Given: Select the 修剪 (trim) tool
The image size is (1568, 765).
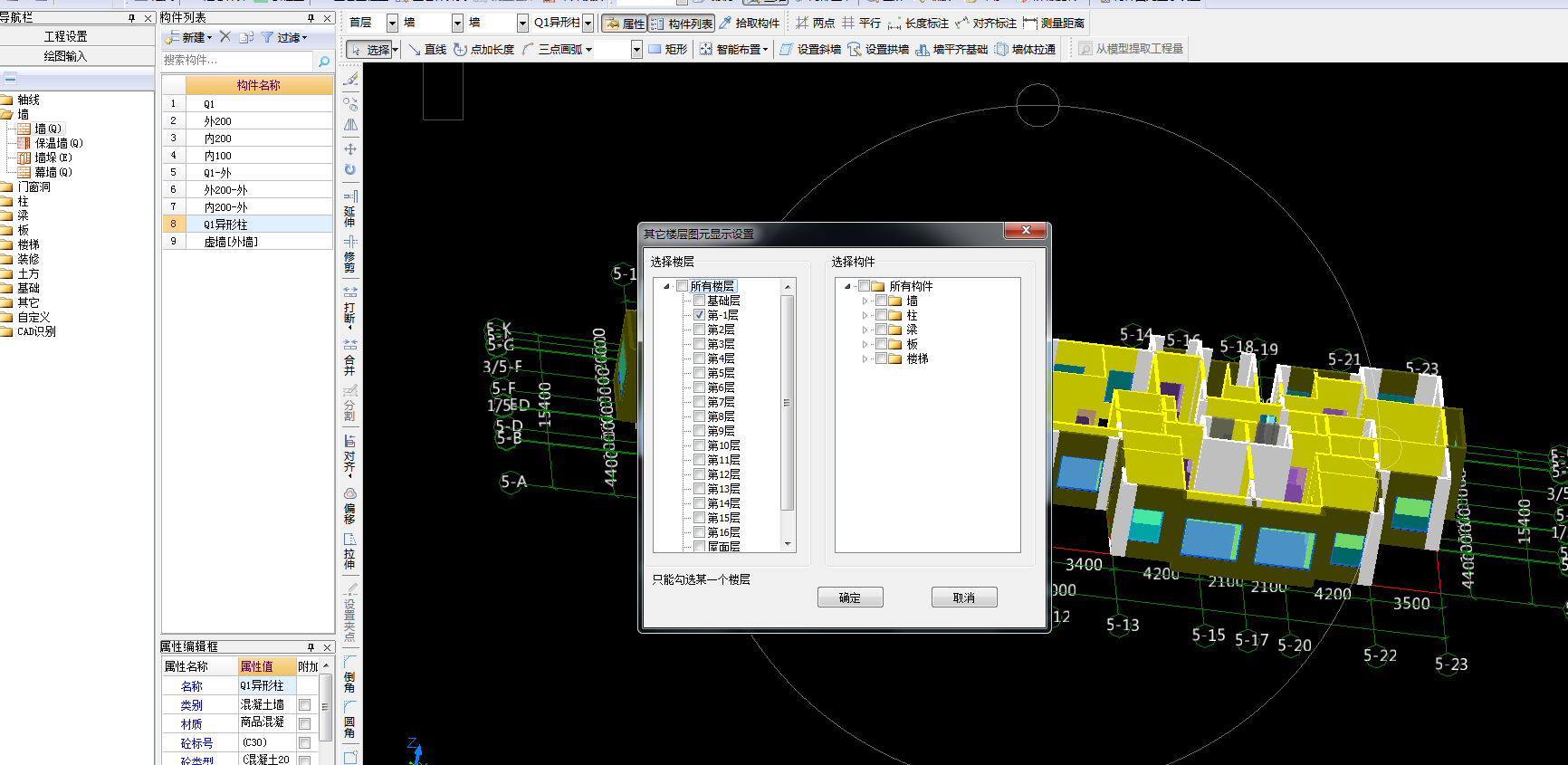Looking at the screenshot, I should [x=350, y=254].
